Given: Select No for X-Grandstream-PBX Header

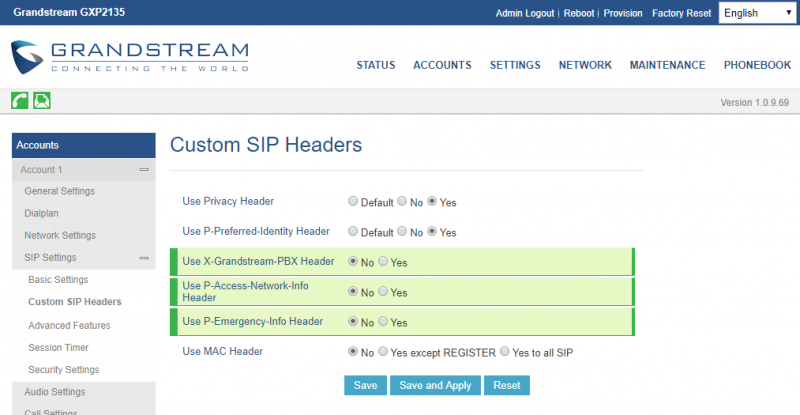Looking at the screenshot, I should 353,261.
